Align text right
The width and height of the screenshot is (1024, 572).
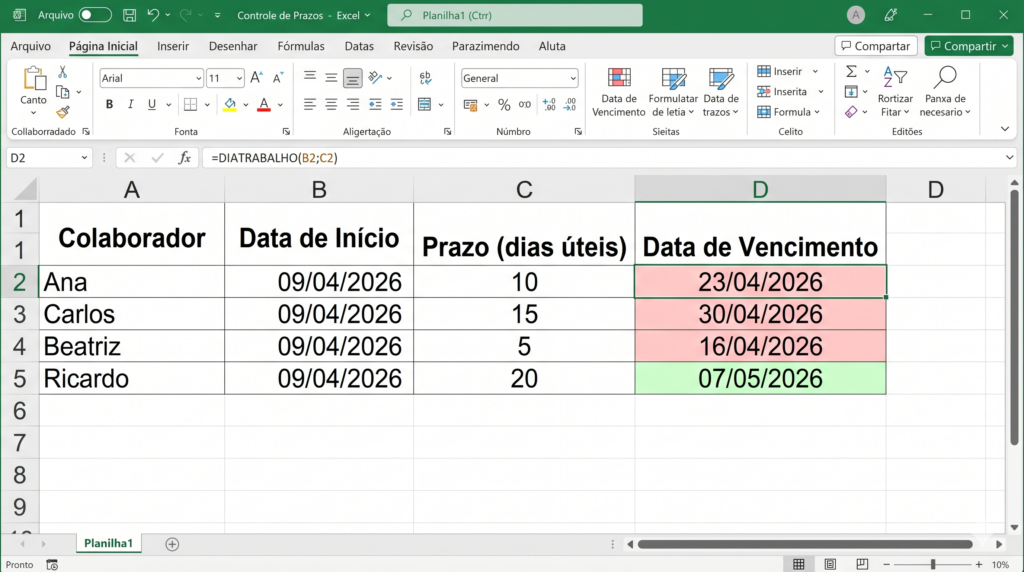(353, 104)
